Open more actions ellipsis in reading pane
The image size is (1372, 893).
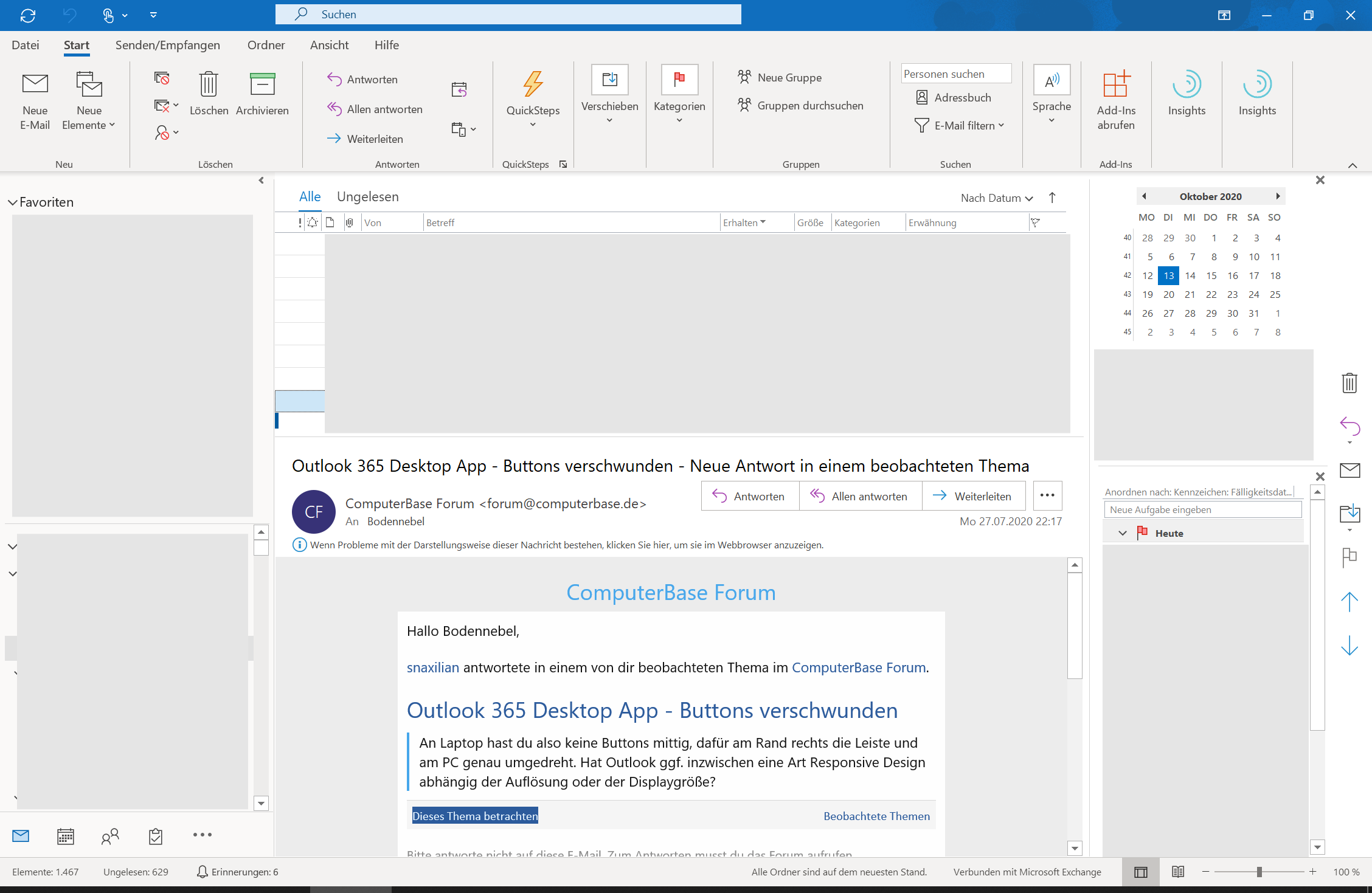point(1047,495)
